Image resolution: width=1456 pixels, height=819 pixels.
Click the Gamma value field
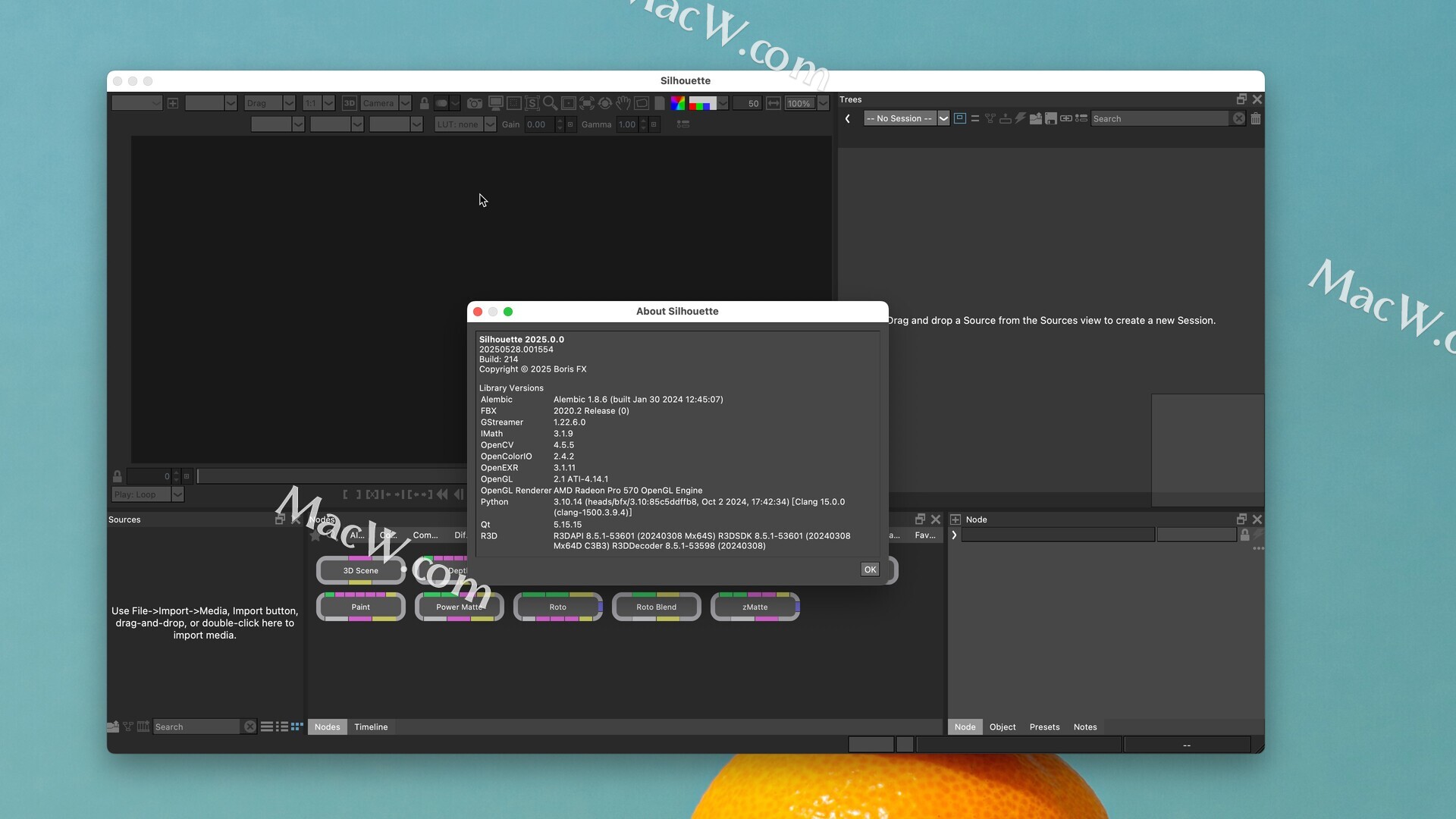tap(627, 124)
